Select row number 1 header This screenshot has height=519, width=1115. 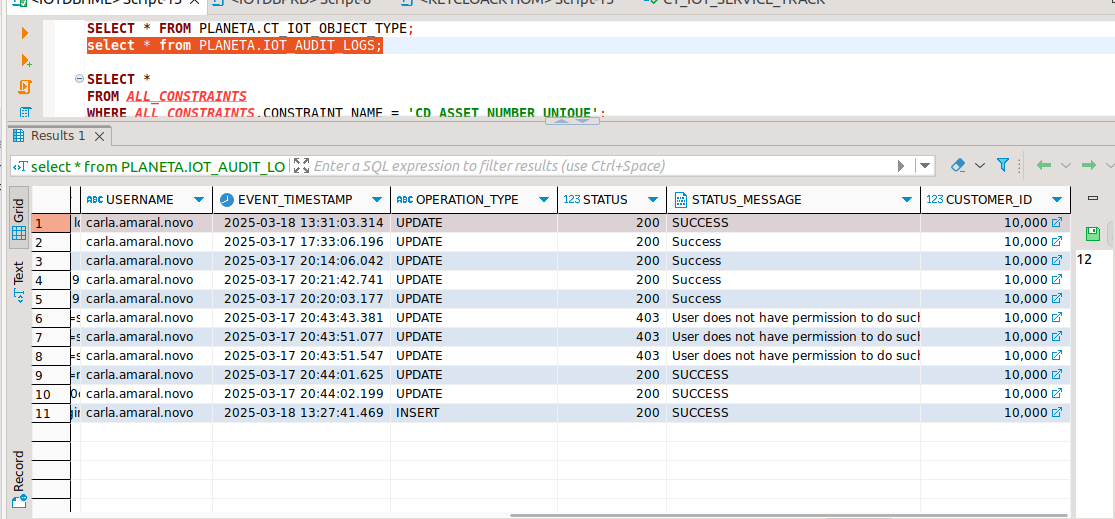[x=50, y=223]
